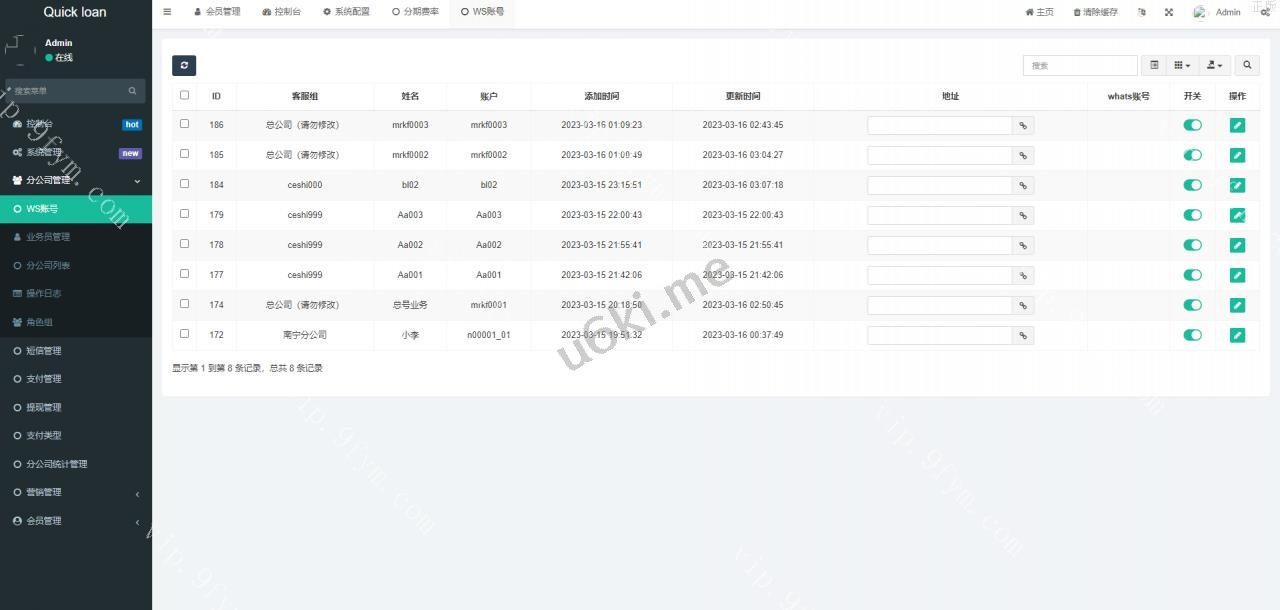Open the export dropdown menu
The image size is (1280, 610).
pos(1214,66)
